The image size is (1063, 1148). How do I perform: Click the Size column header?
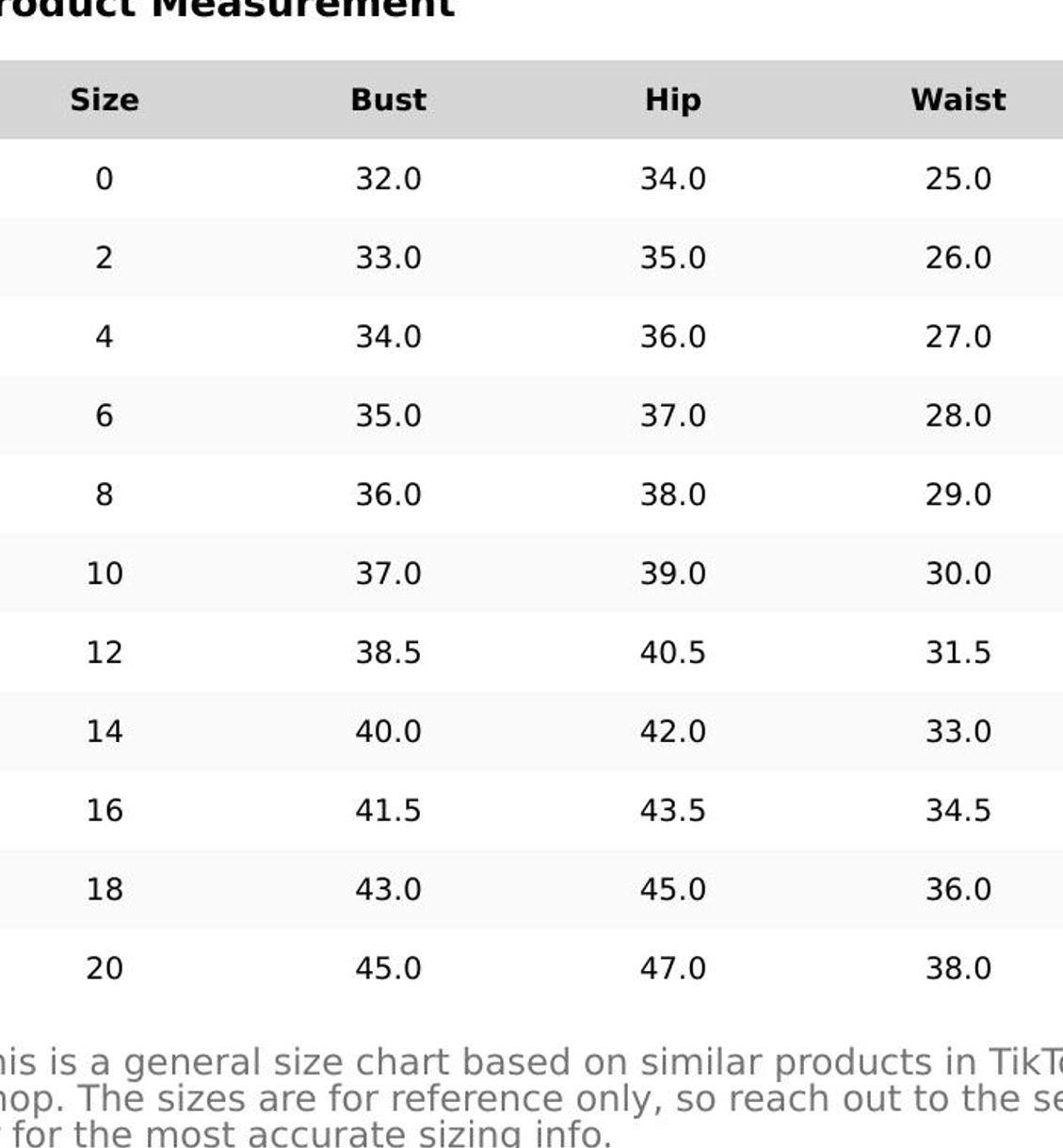click(x=105, y=100)
